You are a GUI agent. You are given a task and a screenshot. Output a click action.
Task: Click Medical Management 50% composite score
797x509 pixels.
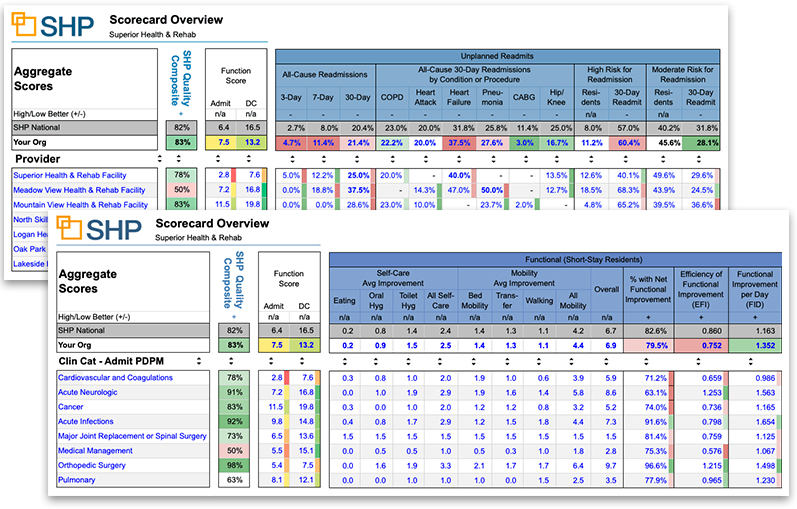[x=234, y=451]
